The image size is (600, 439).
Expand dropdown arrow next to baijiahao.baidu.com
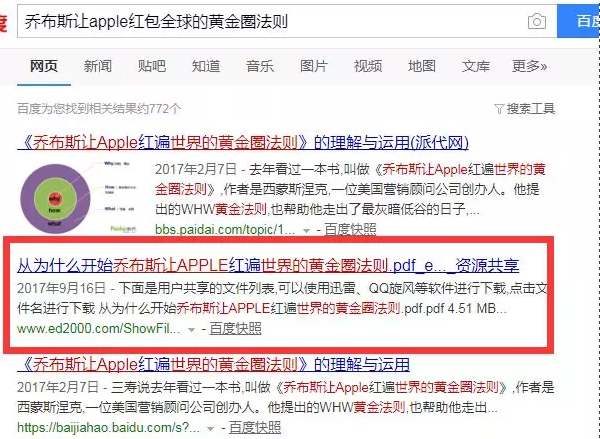coord(210,428)
